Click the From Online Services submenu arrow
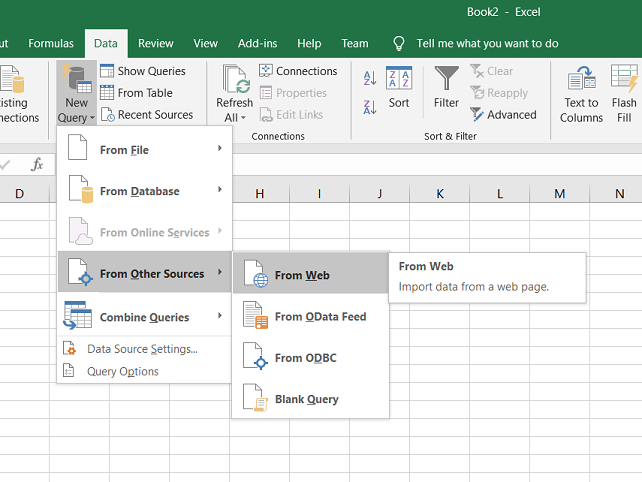 click(x=220, y=231)
